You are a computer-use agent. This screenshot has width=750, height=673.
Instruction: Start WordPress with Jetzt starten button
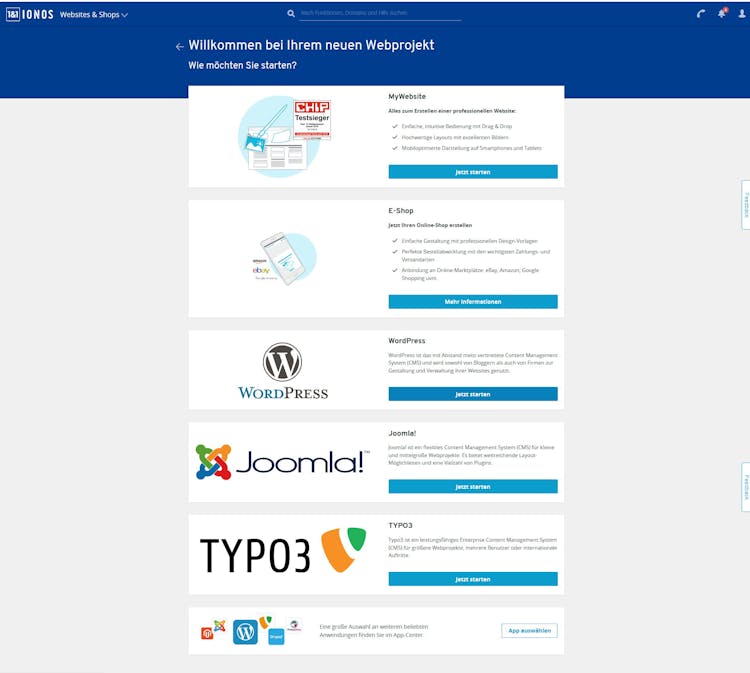point(473,394)
